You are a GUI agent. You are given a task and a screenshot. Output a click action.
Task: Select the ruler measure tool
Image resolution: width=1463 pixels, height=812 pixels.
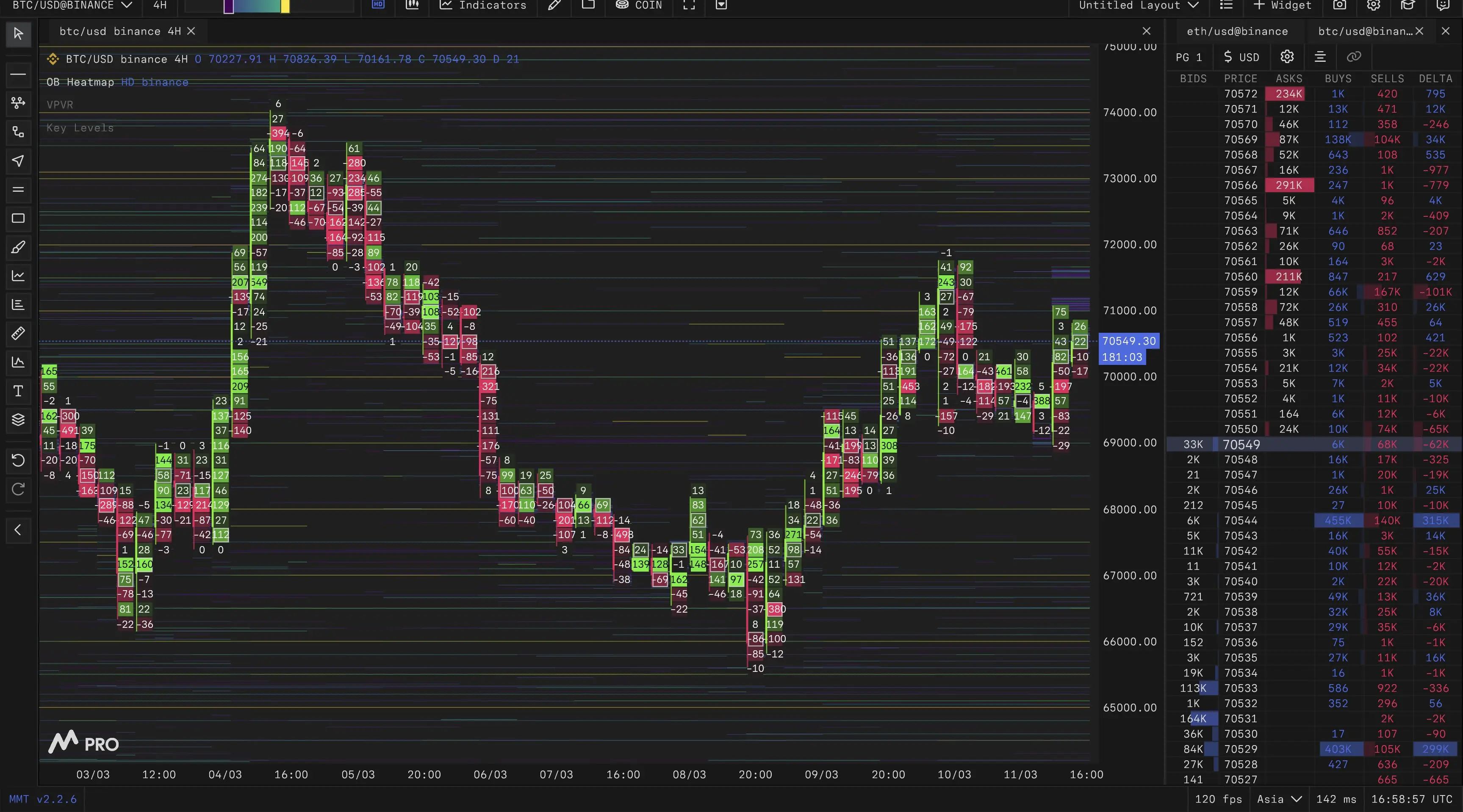pos(18,333)
